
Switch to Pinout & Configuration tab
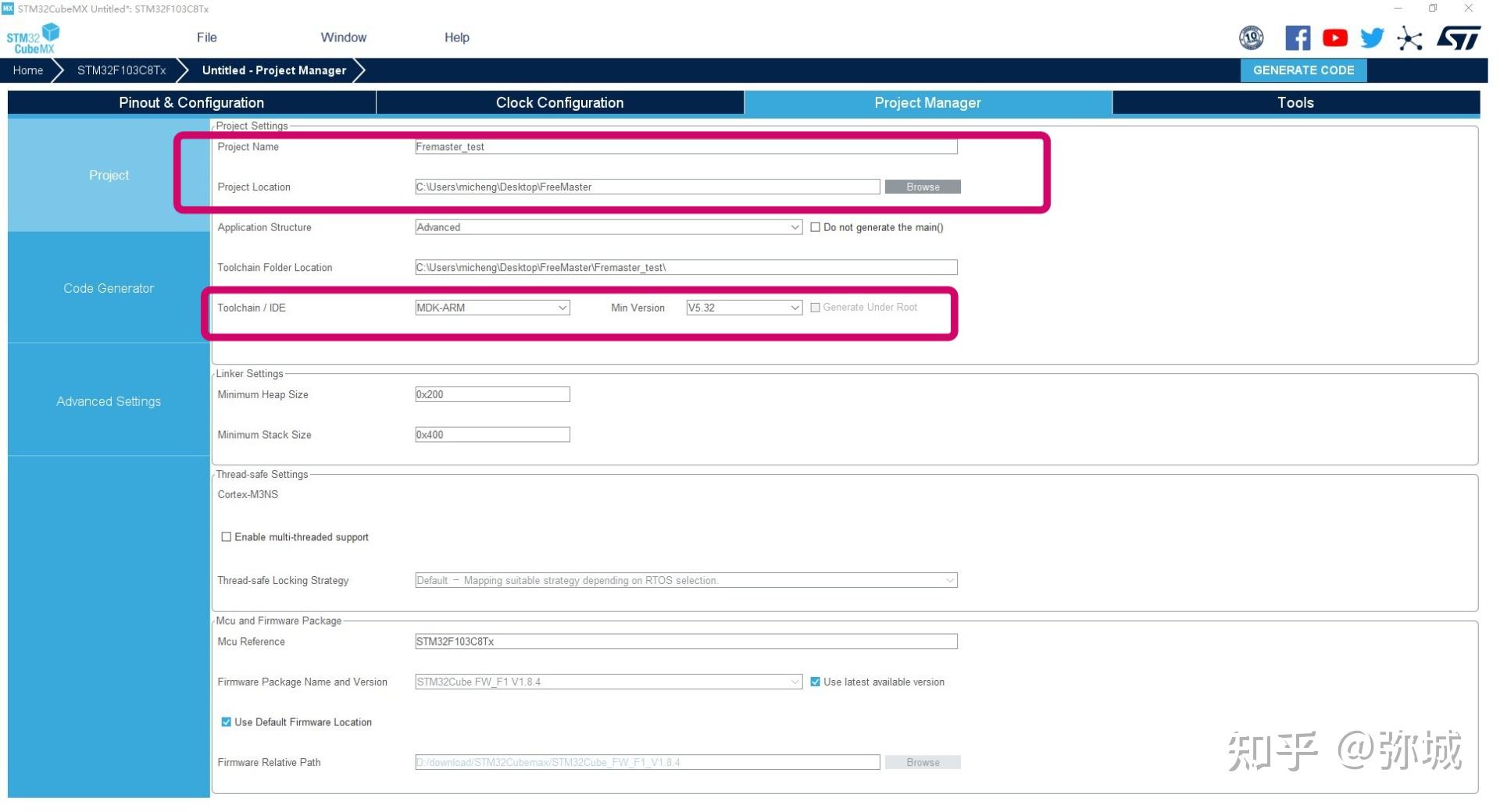coord(191,102)
